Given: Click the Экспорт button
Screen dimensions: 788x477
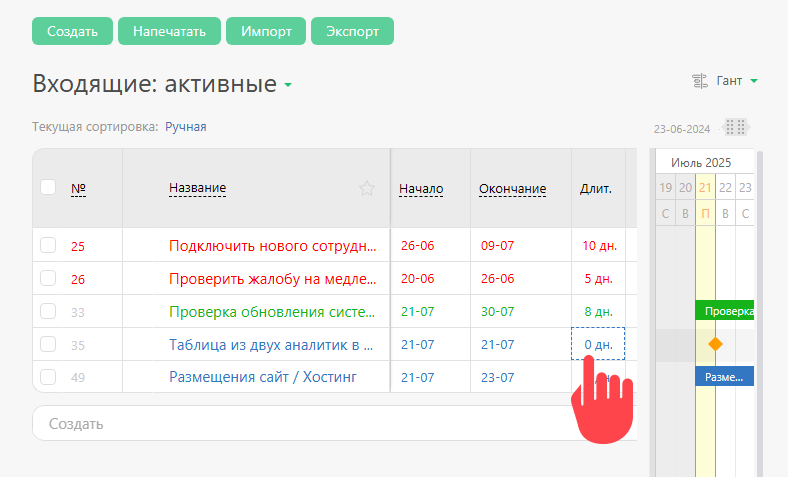Looking at the screenshot, I should coord(352,31).
